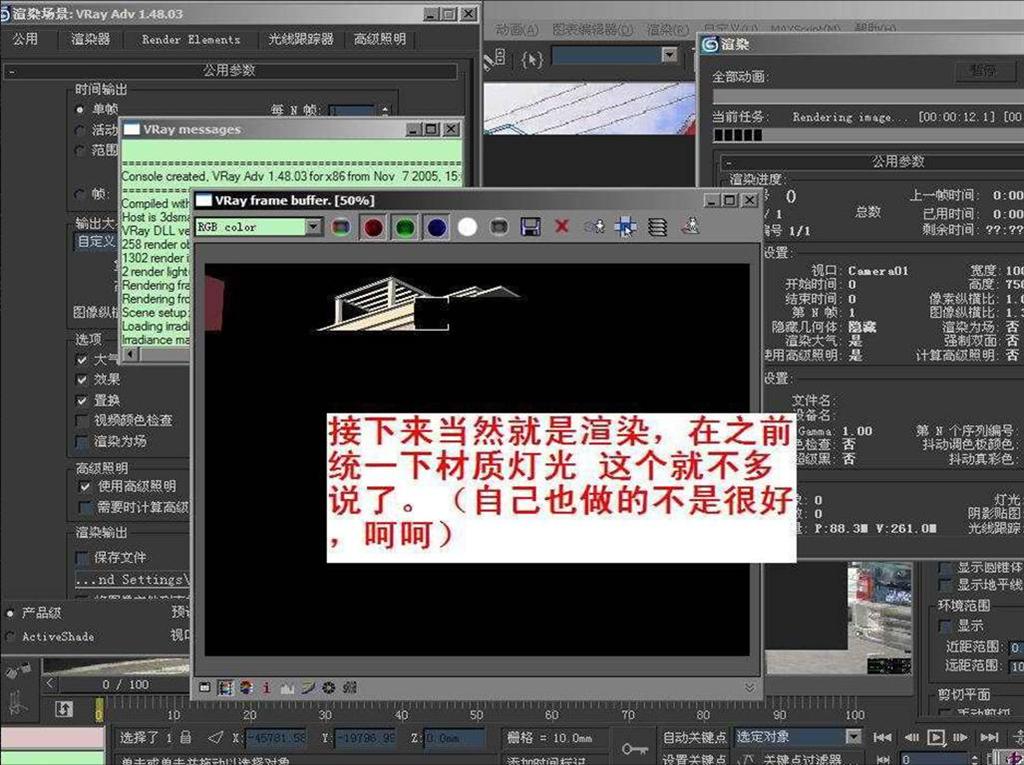1024x765 pixels.
Task: Click the dark round icon in frame buffer bottom bar
Action: pyautogui.click(x=328, y=687)
